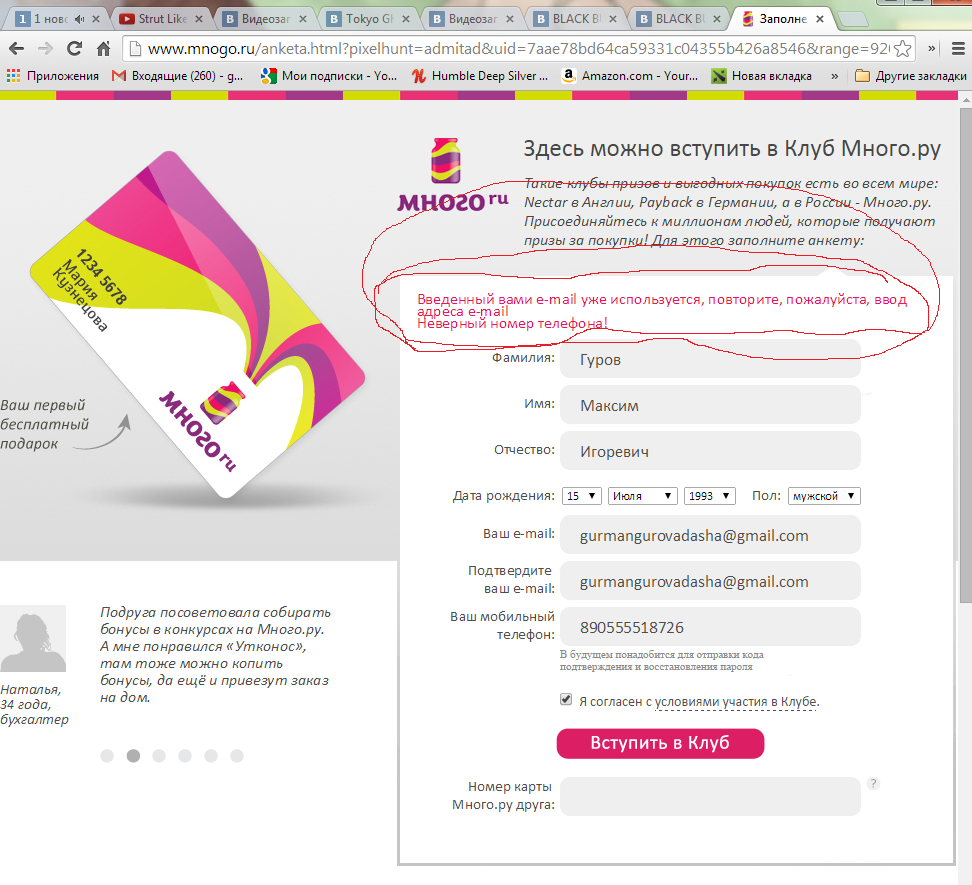Open the Пол dropdown showing мужской

point(824,496)
